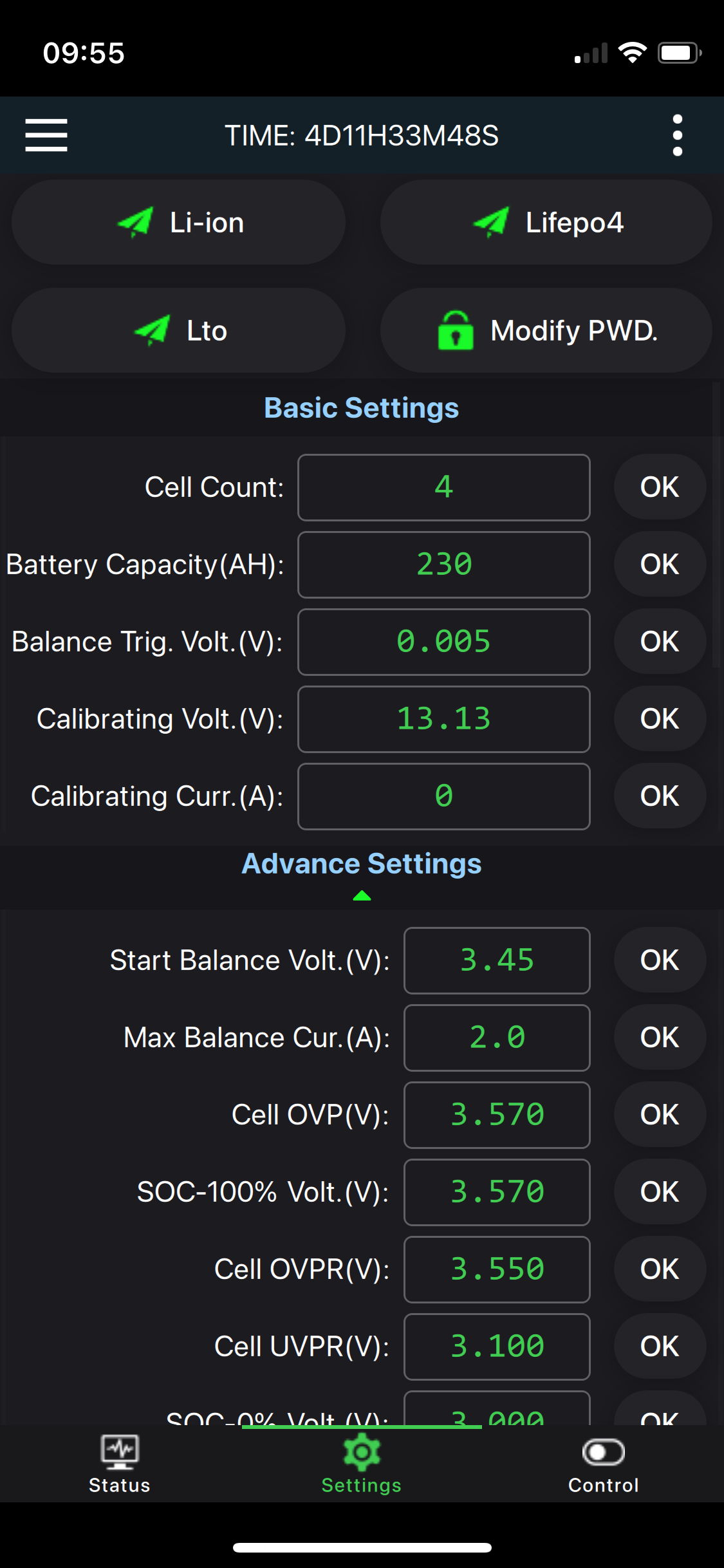Edit the Calibrating Volt. value field
The width and height of the screenshot is (724, 1568).
click(x=444, y=719)
